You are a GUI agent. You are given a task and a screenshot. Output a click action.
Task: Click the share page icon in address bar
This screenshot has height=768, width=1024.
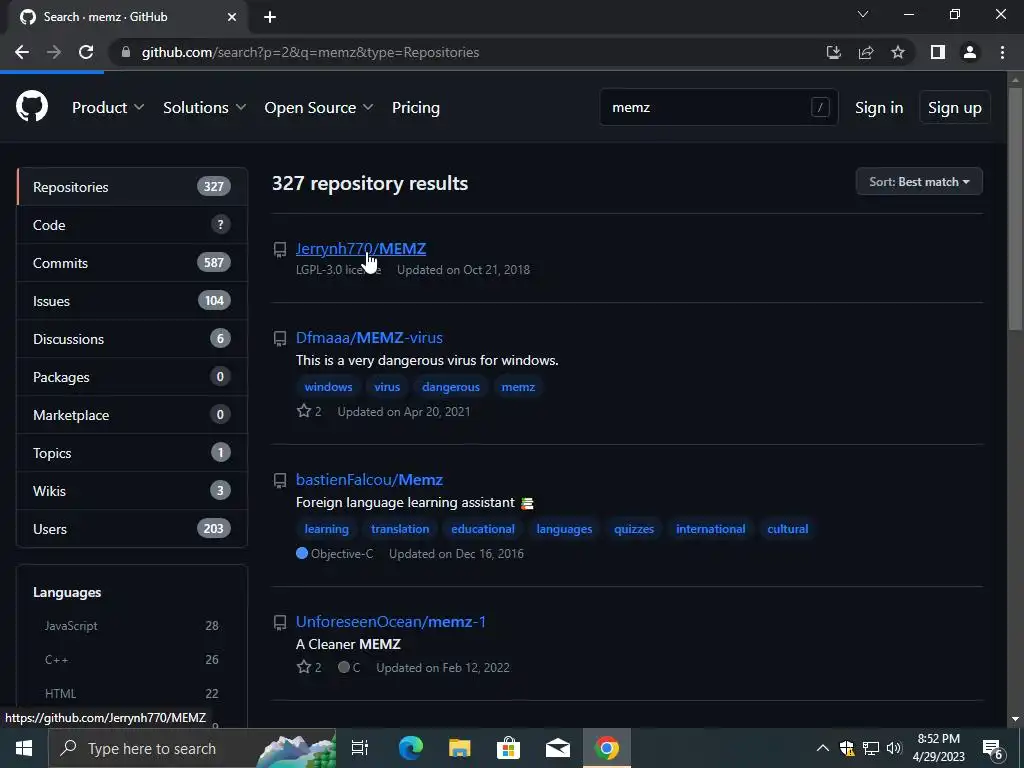click(866, 52)
